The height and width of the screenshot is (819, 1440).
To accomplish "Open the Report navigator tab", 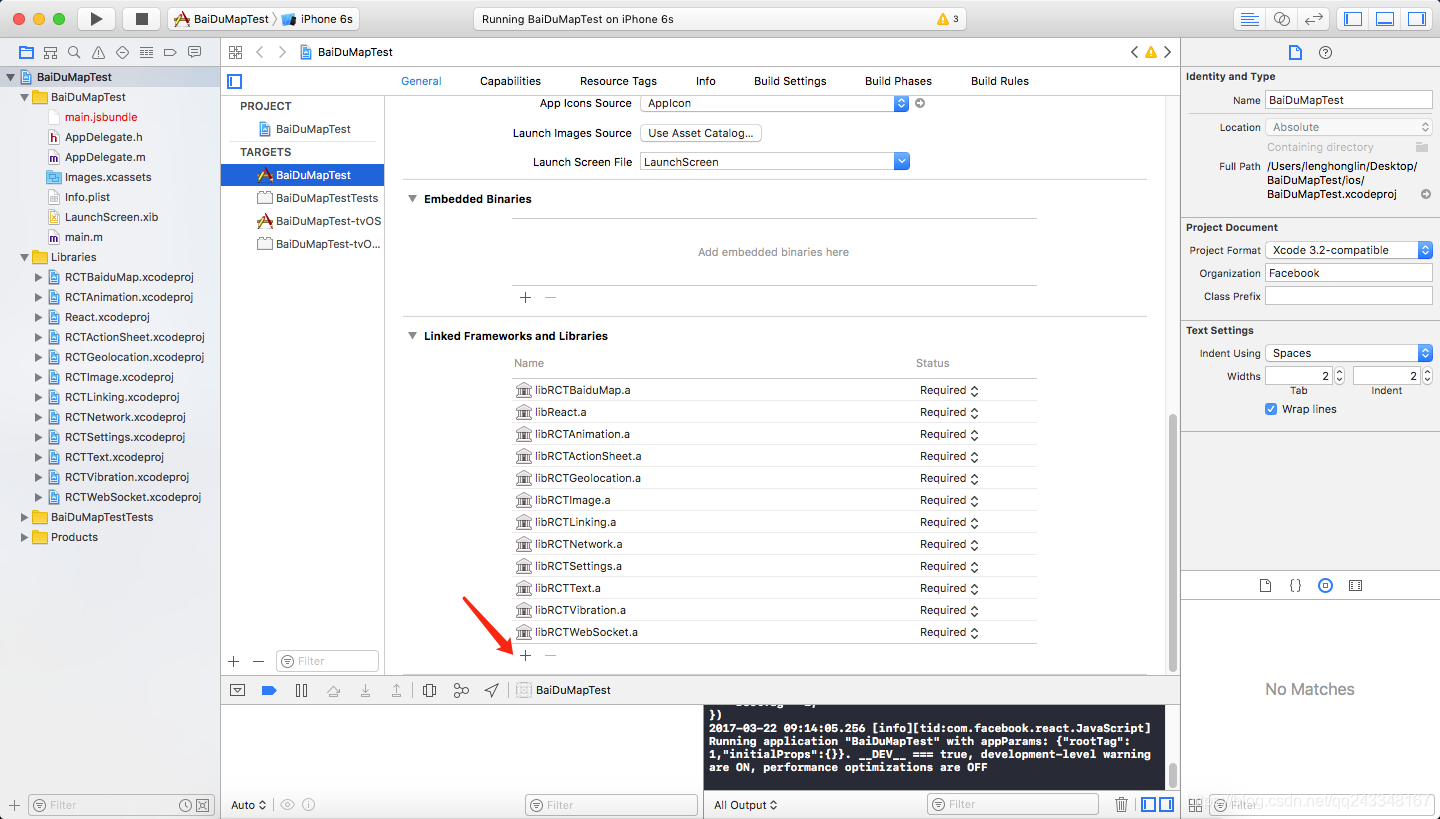I will point(195,52).
